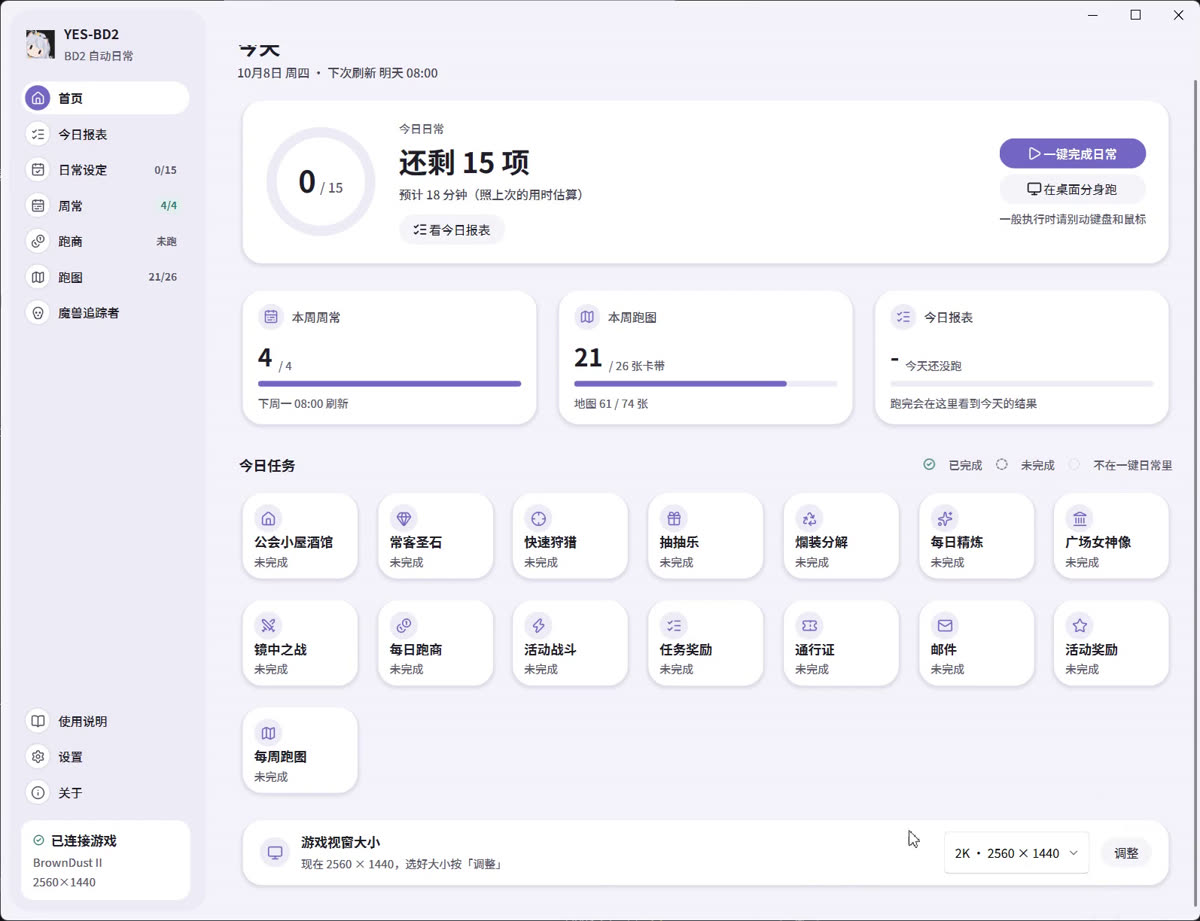Click the 每日跑商 coin icon in tasks

(403, 625)
